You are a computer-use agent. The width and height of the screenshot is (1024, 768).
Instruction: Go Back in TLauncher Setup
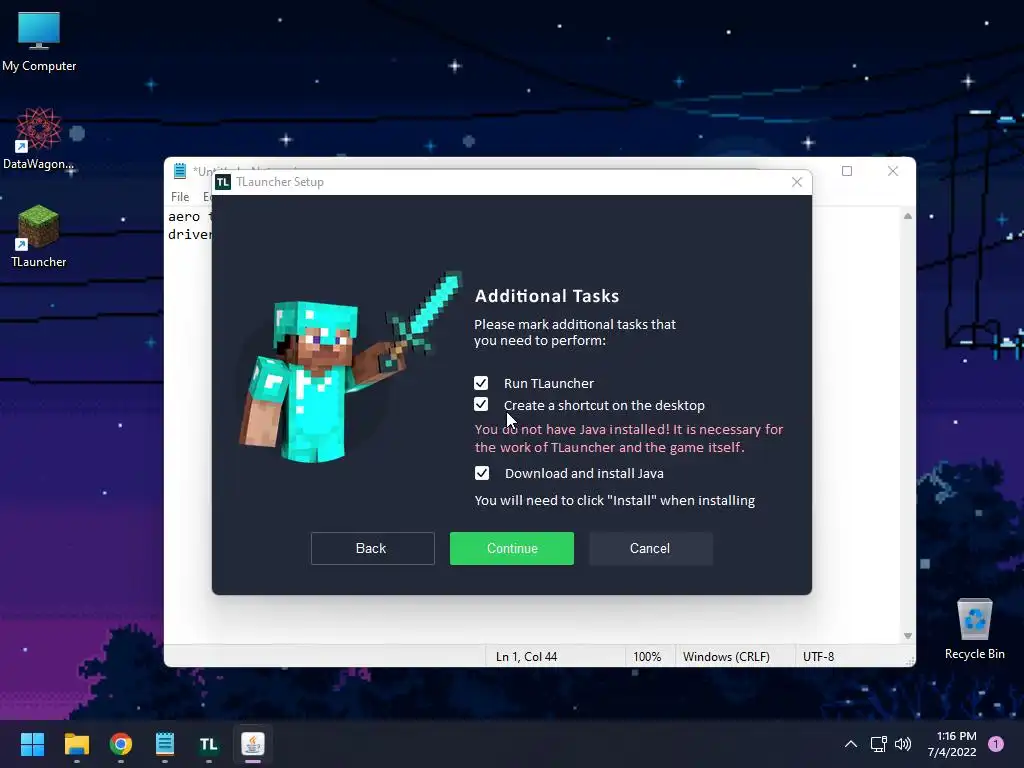pos(372,548)
